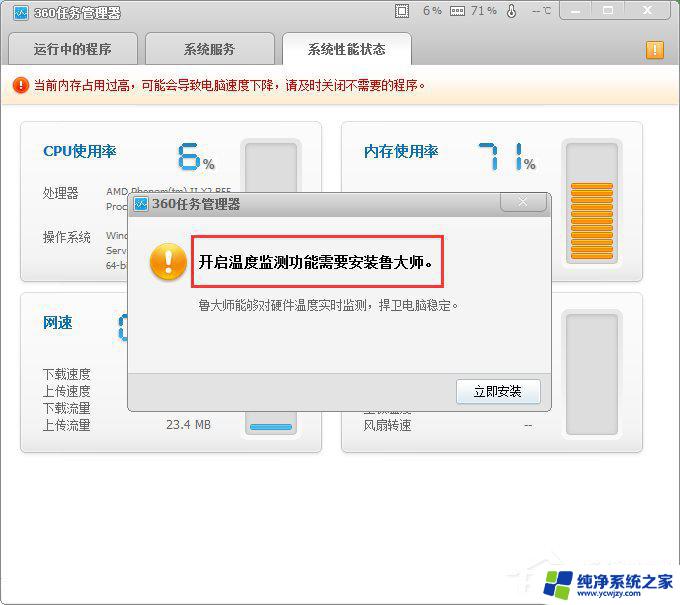Click the 上传流量 label
The image size is (680, 605).
67,425
